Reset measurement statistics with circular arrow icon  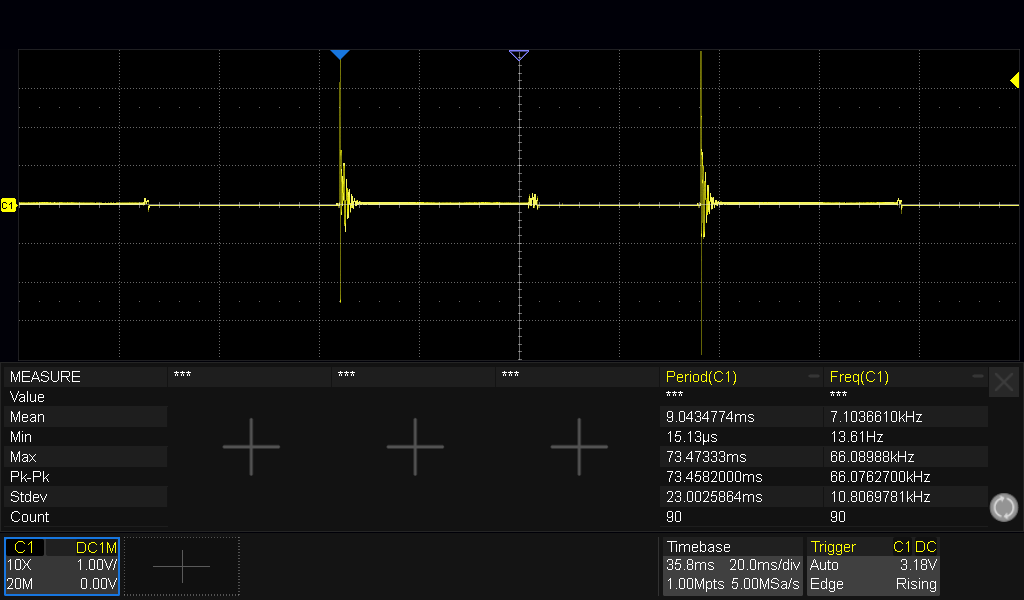(x=1003, y=507)
